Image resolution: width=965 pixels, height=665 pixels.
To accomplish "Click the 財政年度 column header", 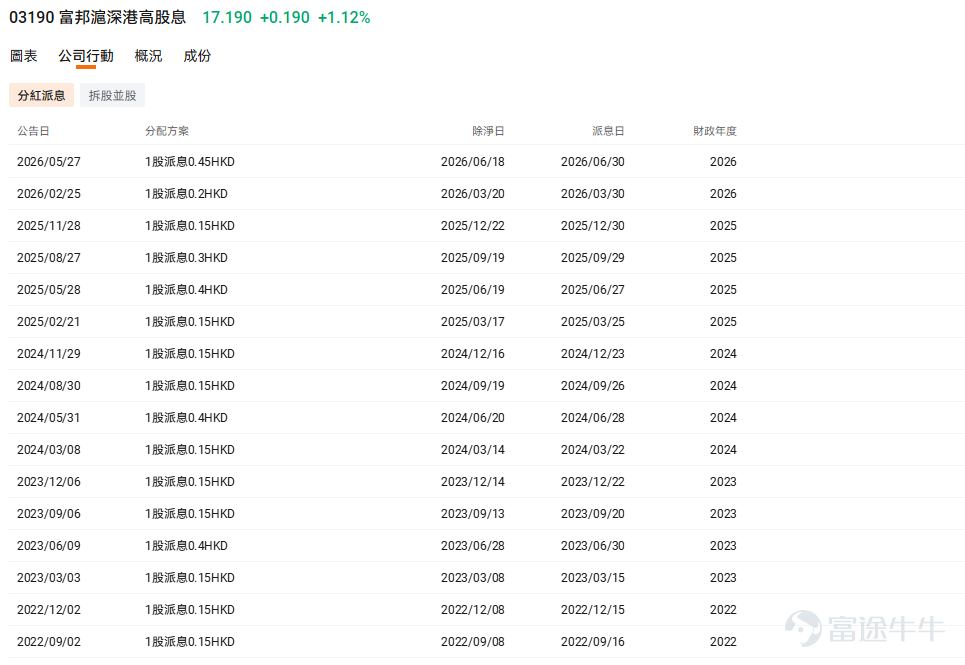I will tap(715, 131).
